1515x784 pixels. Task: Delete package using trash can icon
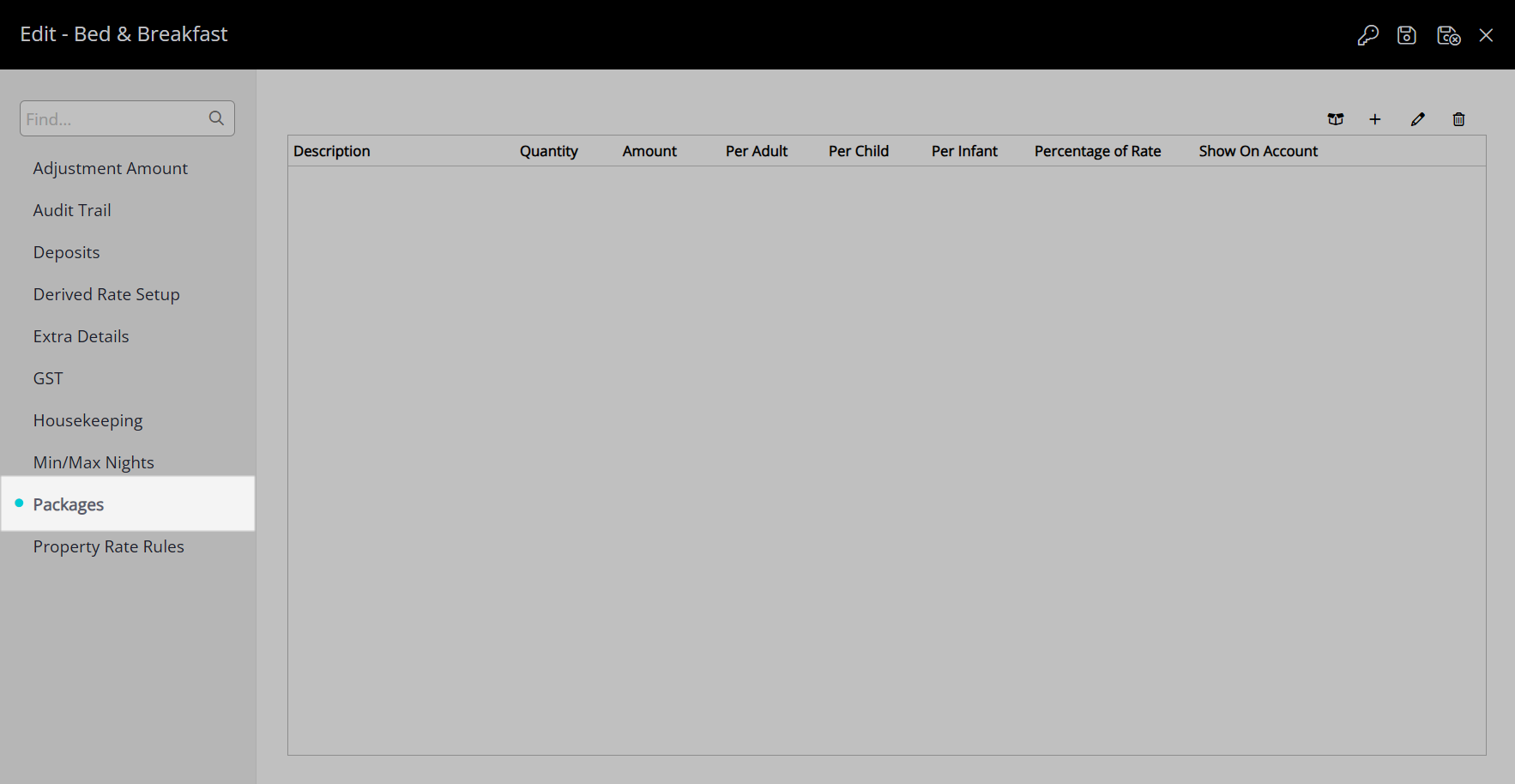1458,119
